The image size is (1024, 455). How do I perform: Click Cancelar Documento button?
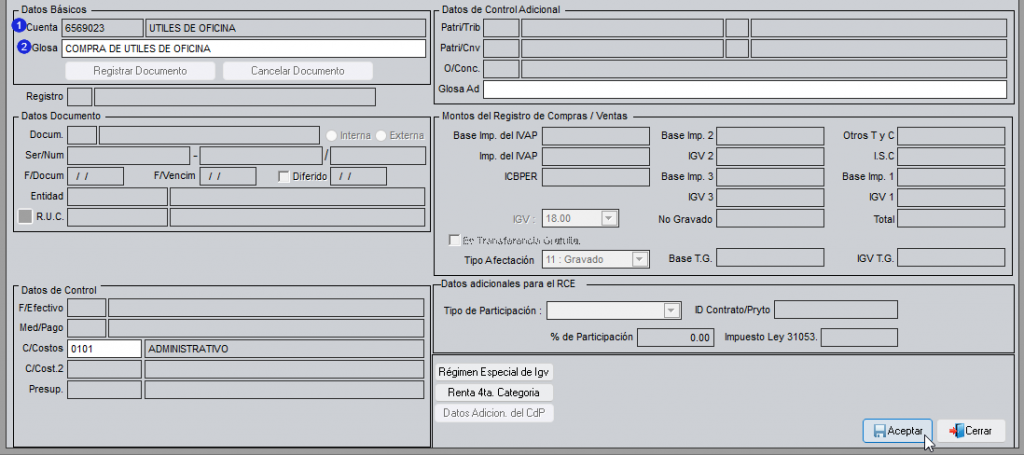[x=298, y=71]
